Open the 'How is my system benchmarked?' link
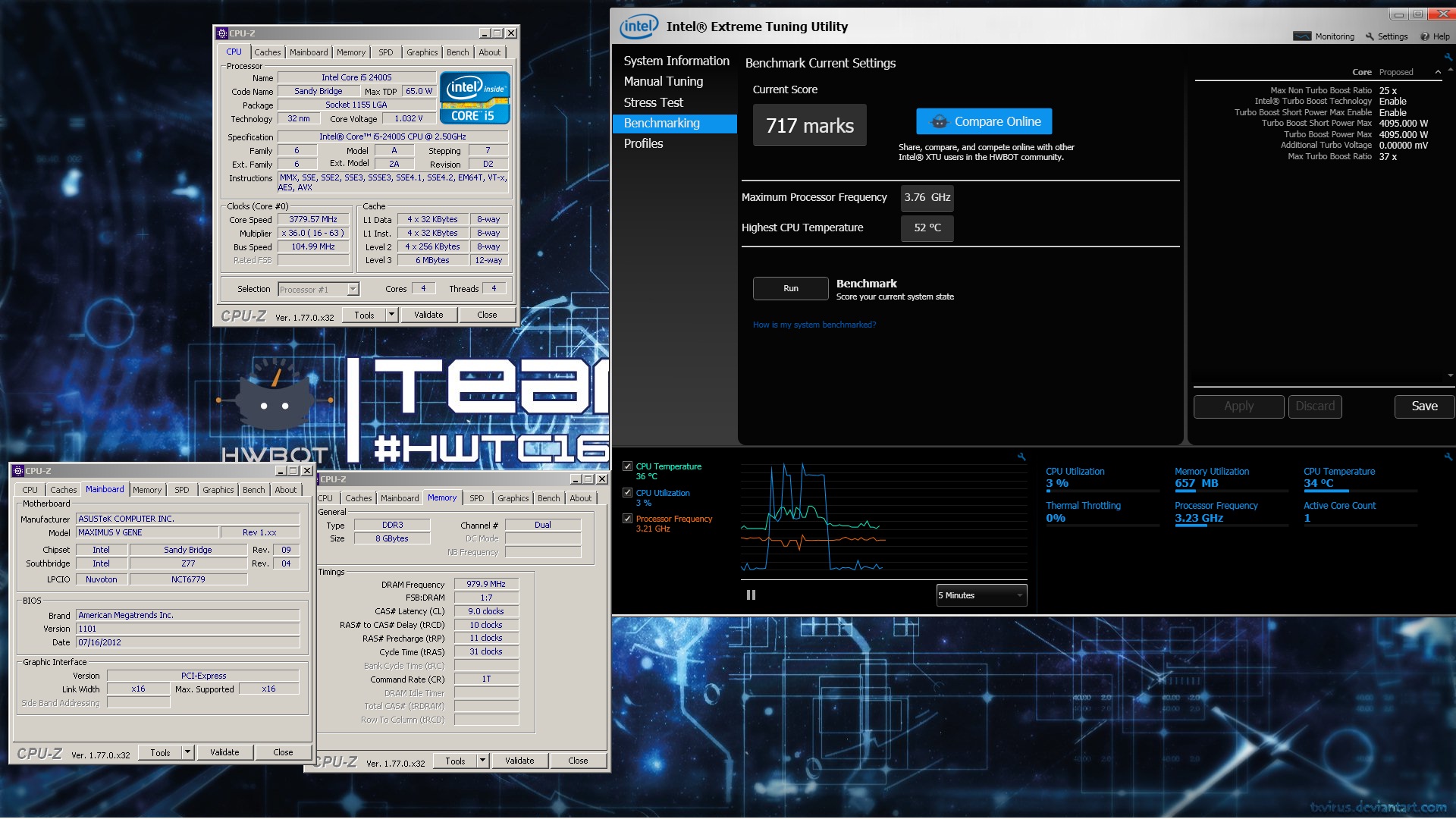Screen dimensions: 1456x819 tap(814, 325)
